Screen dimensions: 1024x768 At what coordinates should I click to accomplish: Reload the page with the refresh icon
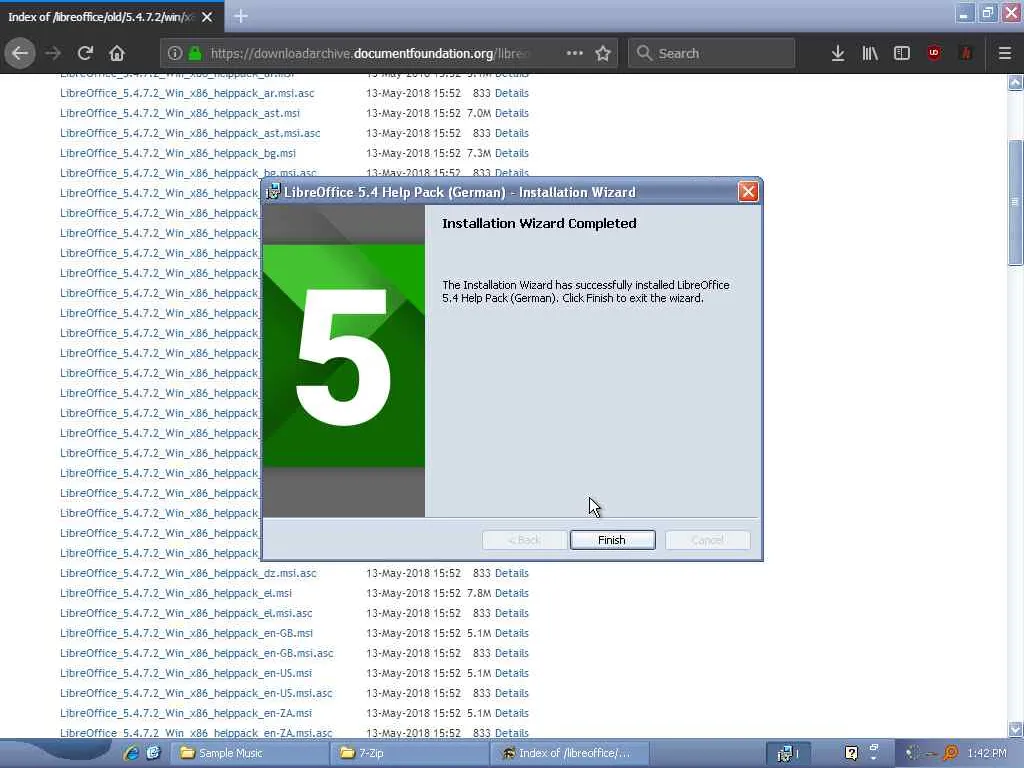pos(85,53)
